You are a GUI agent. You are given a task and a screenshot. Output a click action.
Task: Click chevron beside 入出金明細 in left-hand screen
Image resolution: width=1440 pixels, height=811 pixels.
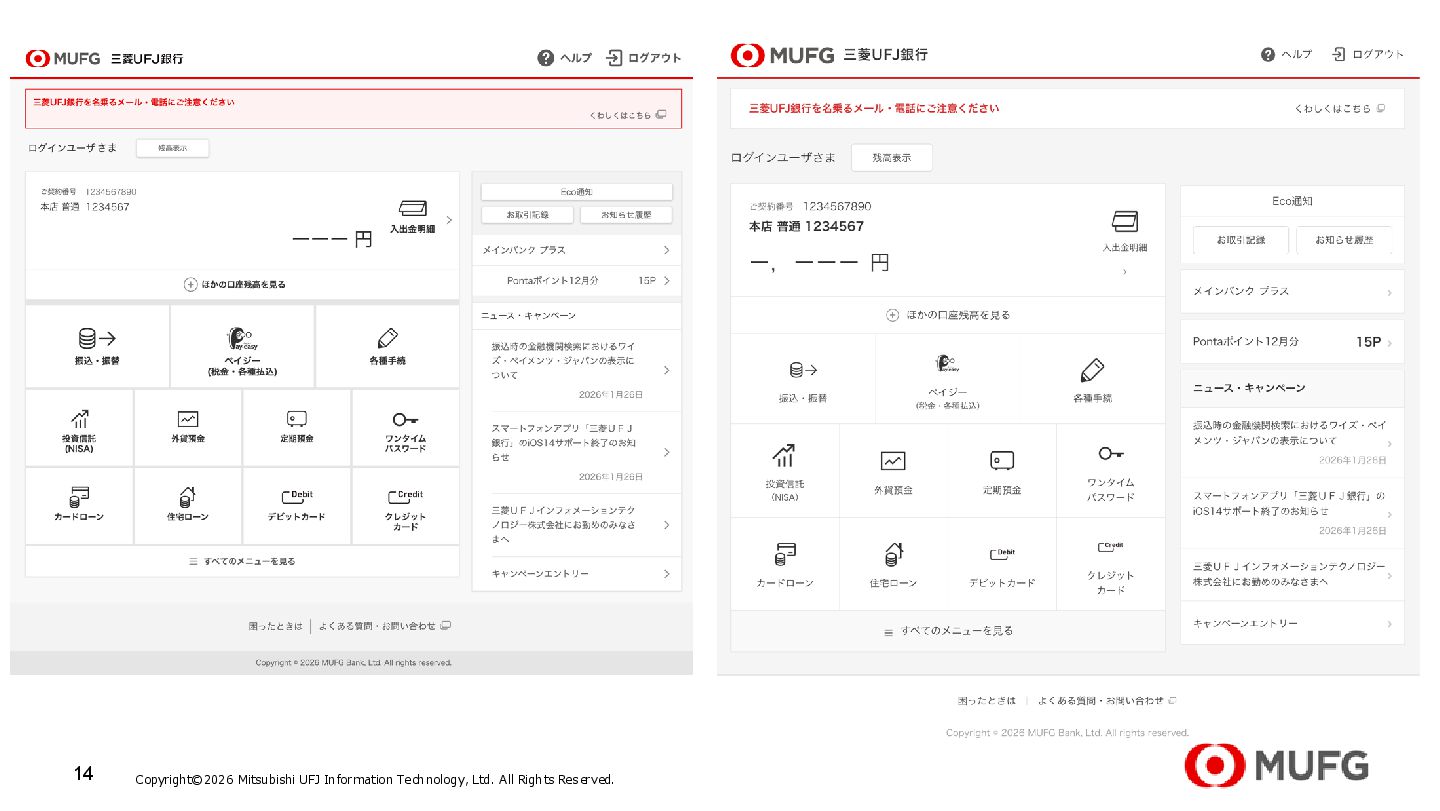point(449,220)
